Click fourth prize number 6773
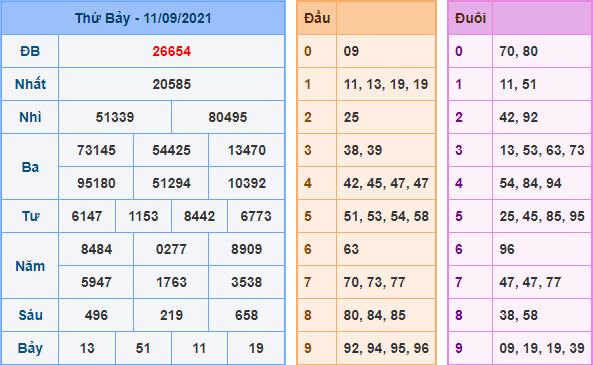Image resolution: width=593 pixels, height=365 pixels. (x=256, y=216)
